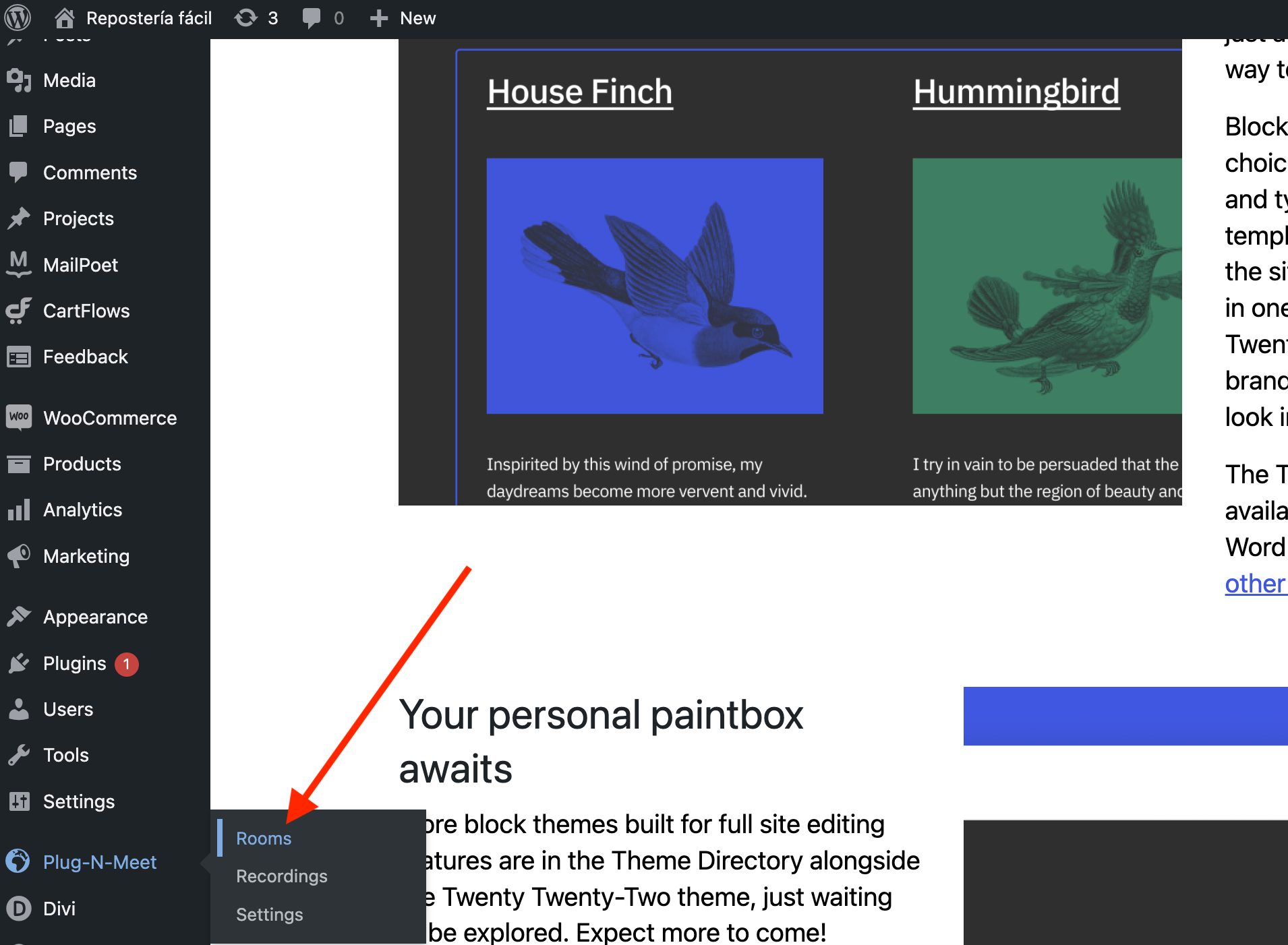Open the main Settings menu item
Screen dimensions: 1288x945
click(79, 801)
